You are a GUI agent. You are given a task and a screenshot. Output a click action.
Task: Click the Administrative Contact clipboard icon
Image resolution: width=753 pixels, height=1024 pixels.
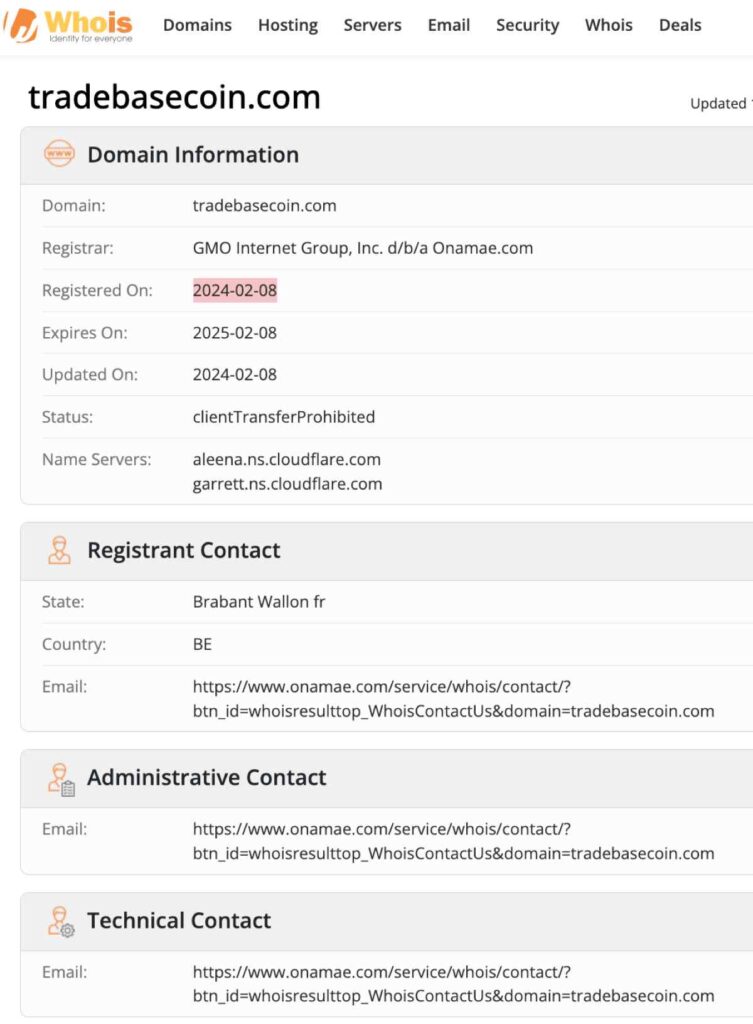tap(60, 777)
